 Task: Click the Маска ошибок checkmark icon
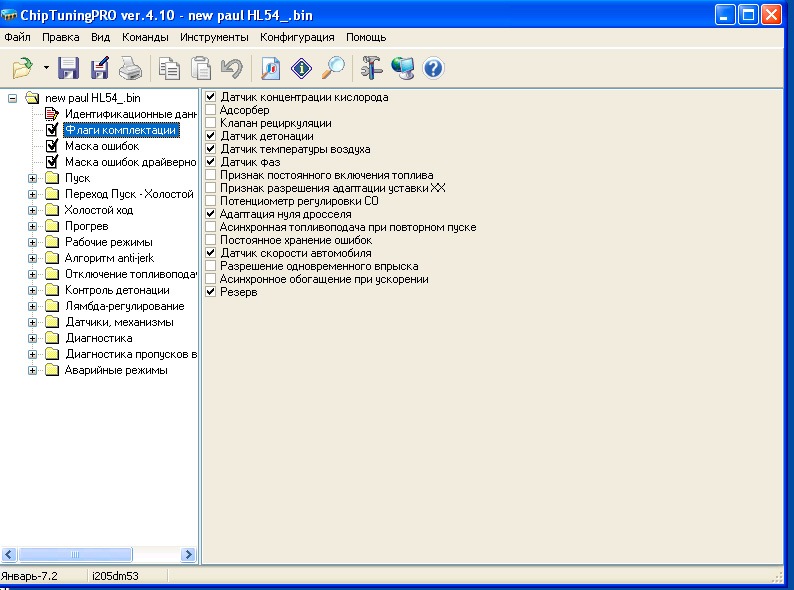click(x=52, y=146)
